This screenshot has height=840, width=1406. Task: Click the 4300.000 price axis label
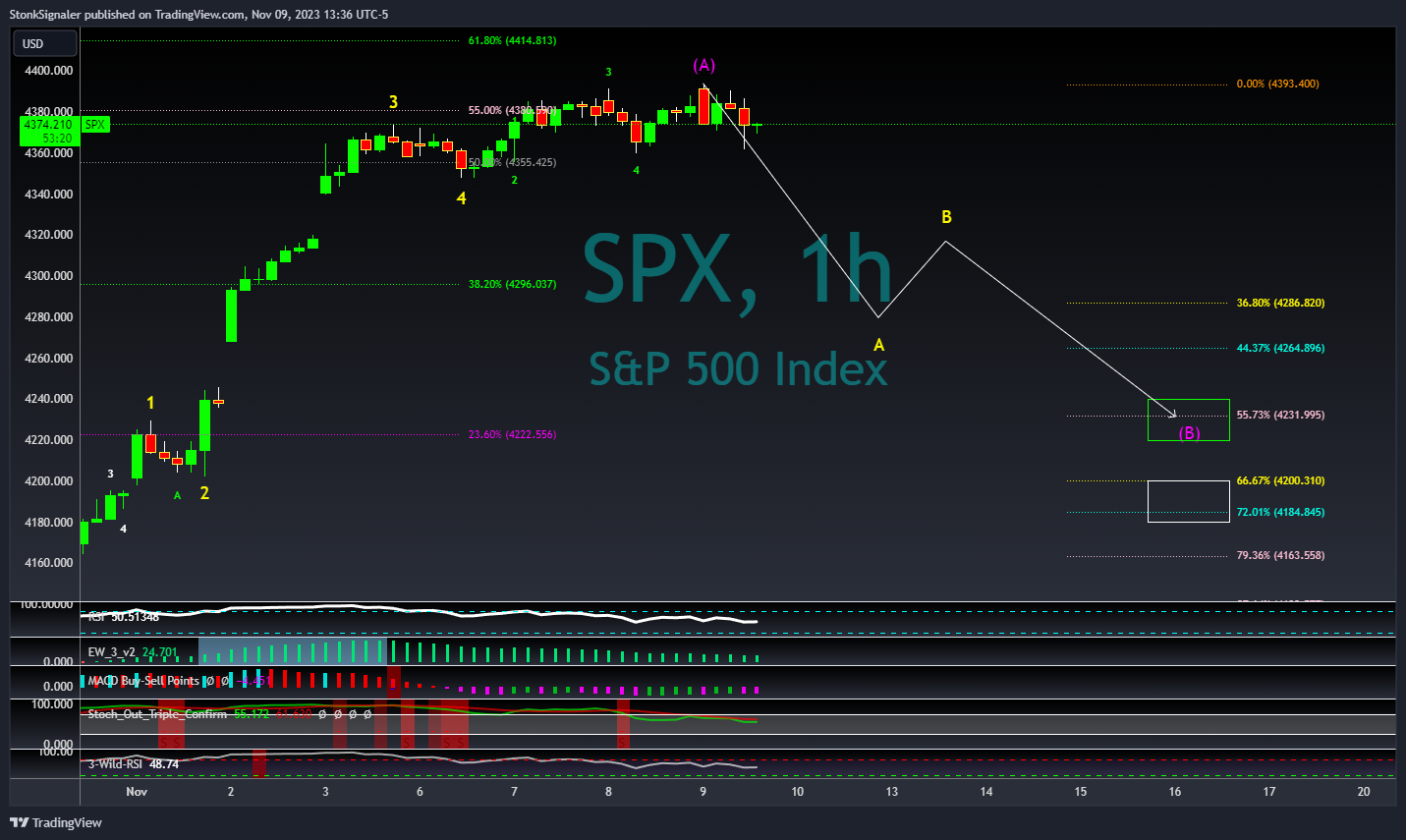48,276
